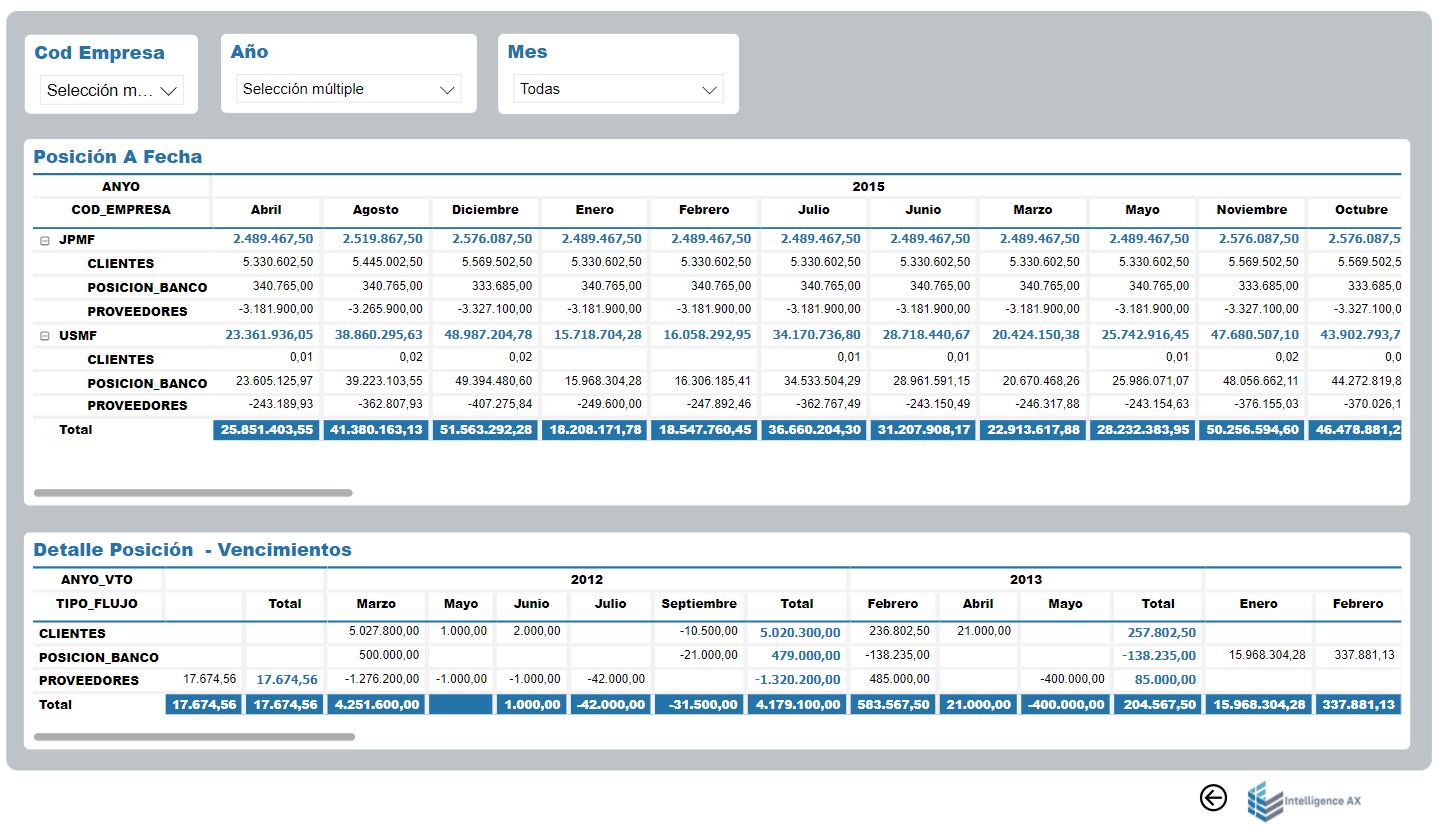This screenshot has width=1440, height=826.
Task: Click the Total cell 25.851.403,55 for Abril
Action: [266, 430]
